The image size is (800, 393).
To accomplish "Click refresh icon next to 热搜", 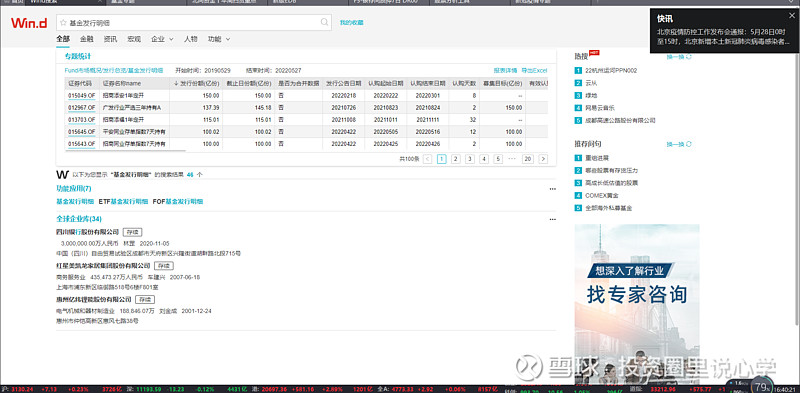I will [689, 57].
